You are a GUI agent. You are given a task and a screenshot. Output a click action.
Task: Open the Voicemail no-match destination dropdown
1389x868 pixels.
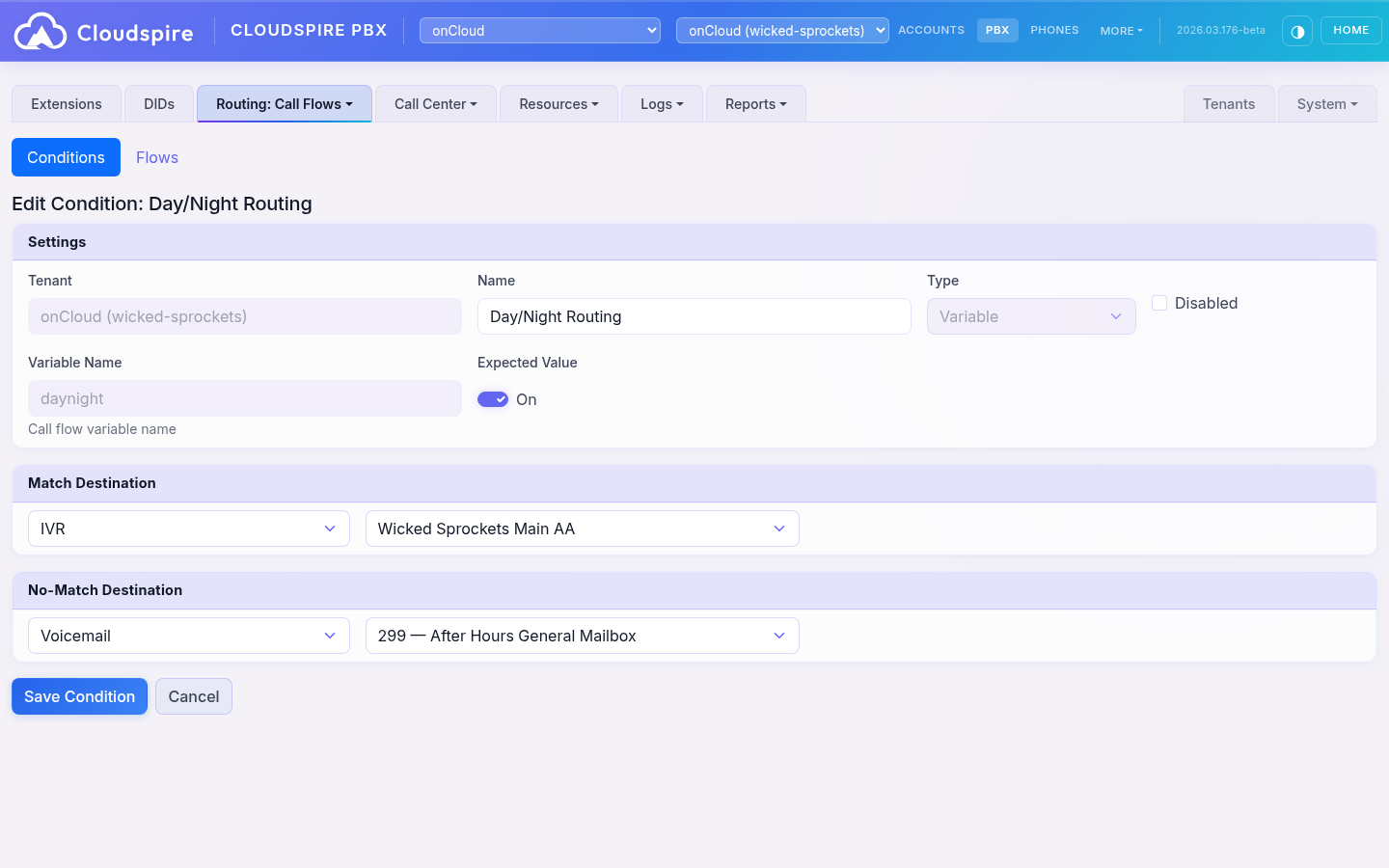(188, 636)
